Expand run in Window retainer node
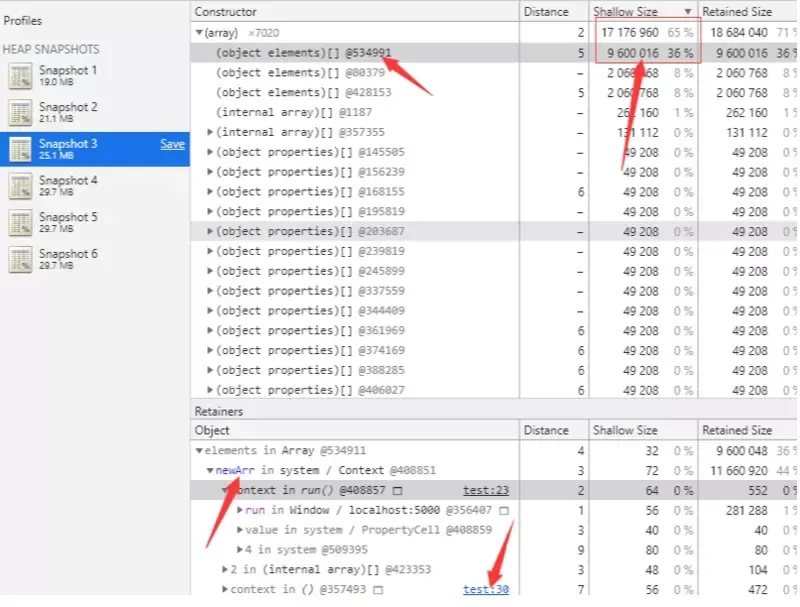800x607 pixels. point(239,511)
